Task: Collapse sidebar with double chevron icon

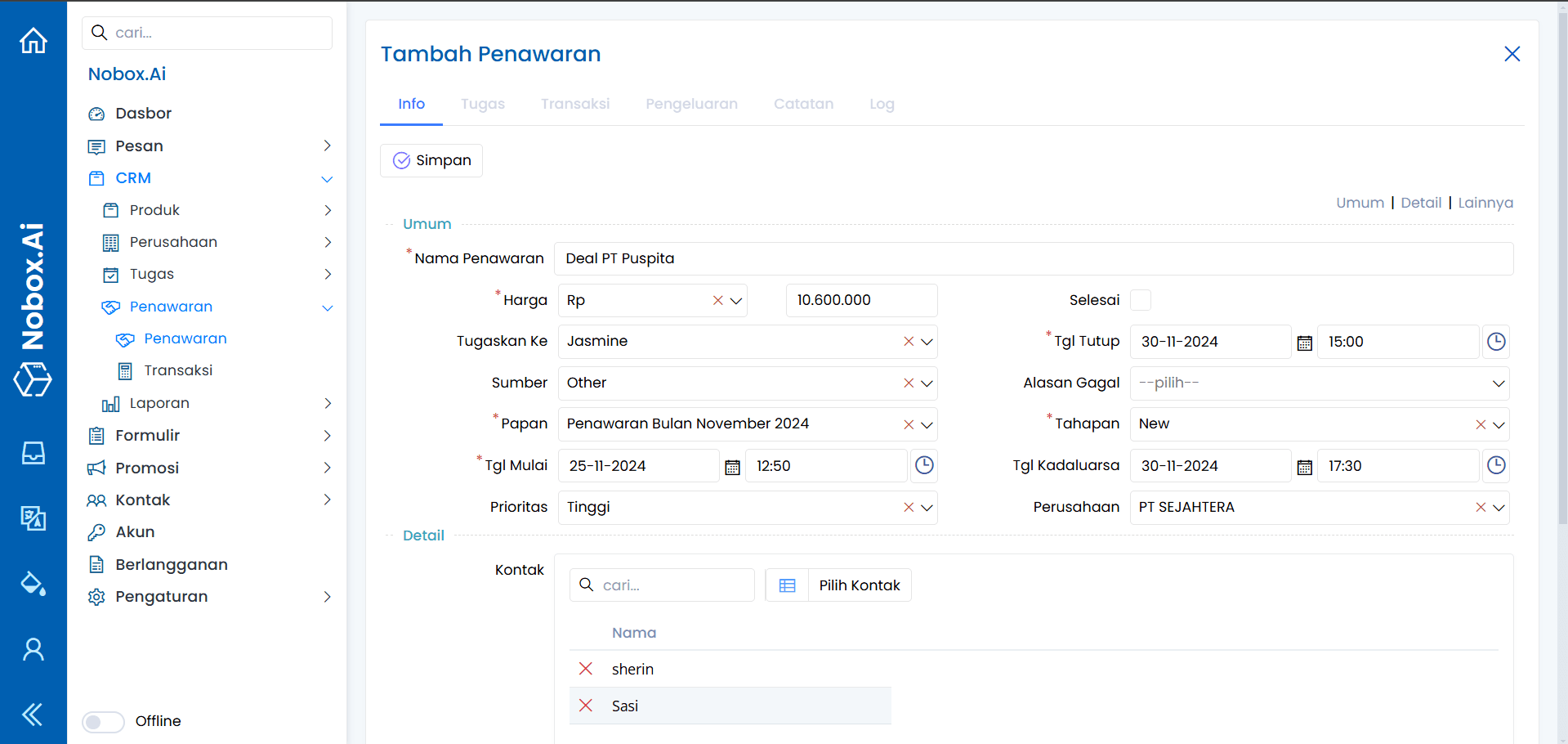Action: click(33, 714)
